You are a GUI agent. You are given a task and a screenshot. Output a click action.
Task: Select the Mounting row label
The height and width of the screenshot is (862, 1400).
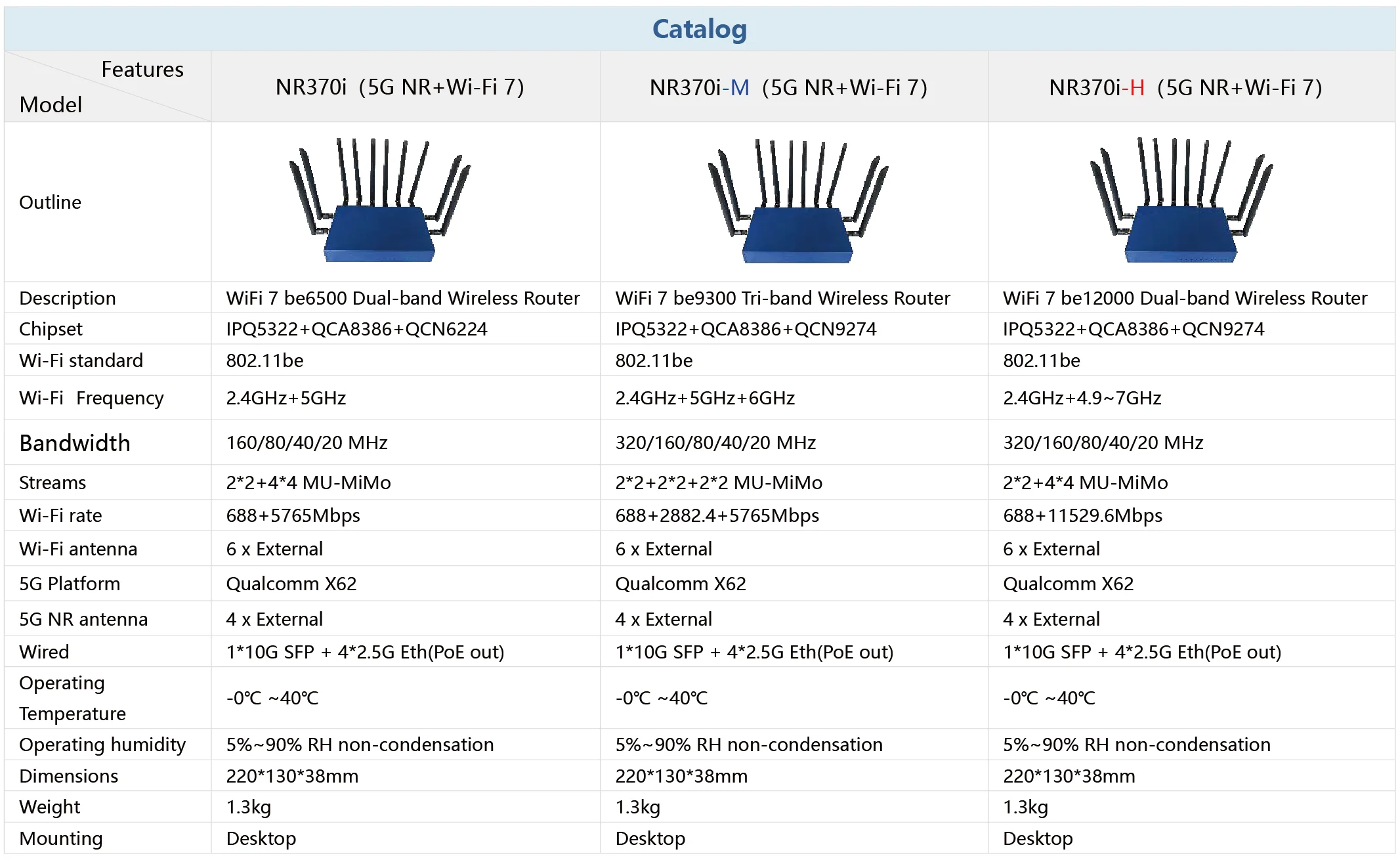(61, 838)
